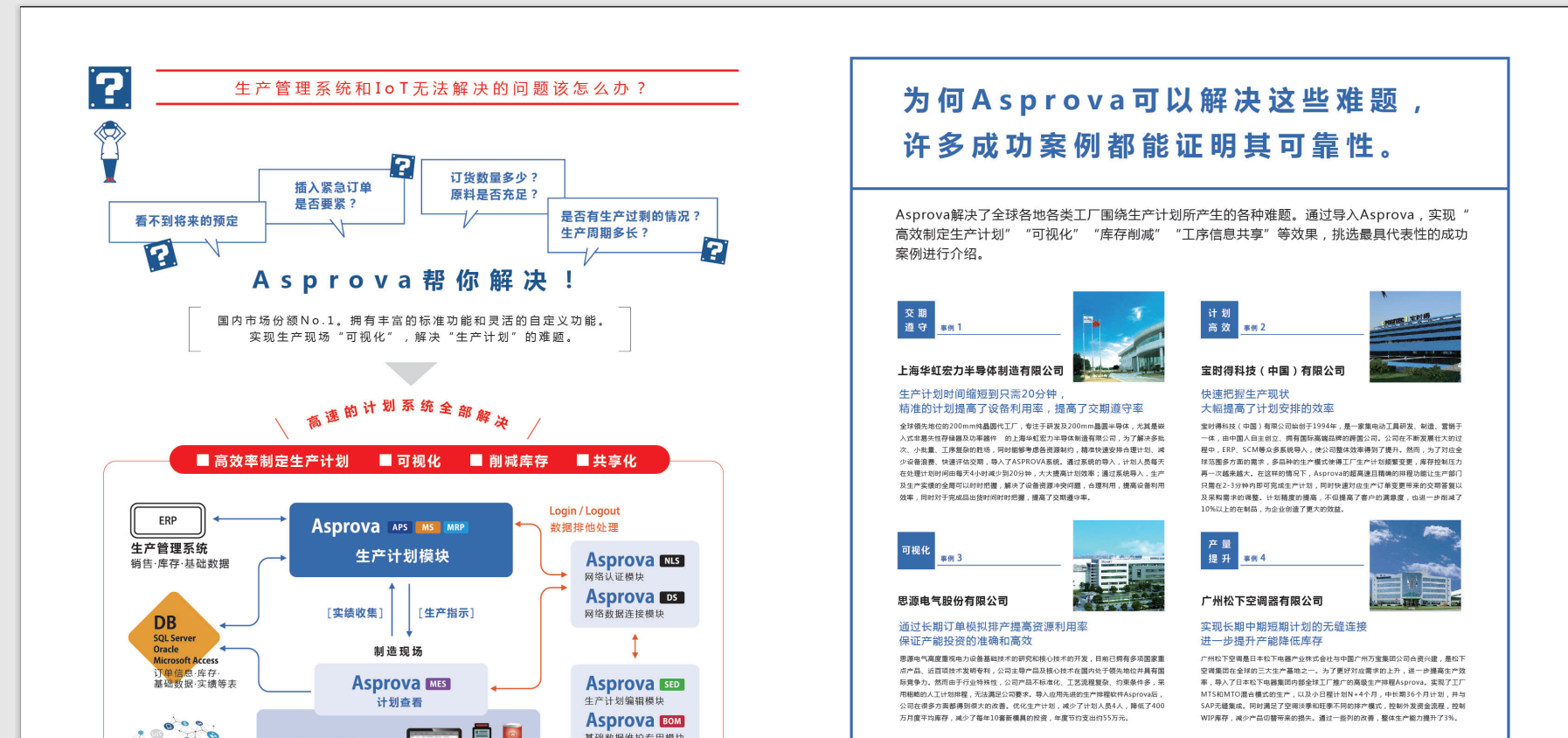The image size is (1568, 738).
Task: Click the blue 交期遵守 case tag
Action: (916, 320)
